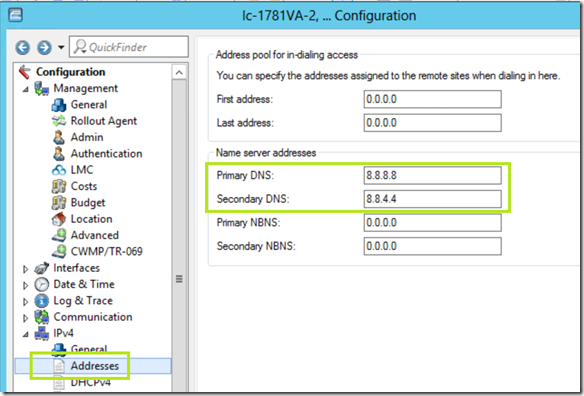Click the window icon in title bar
The width and height of the screenshot is (584, 396).
(x=15, y=15)
